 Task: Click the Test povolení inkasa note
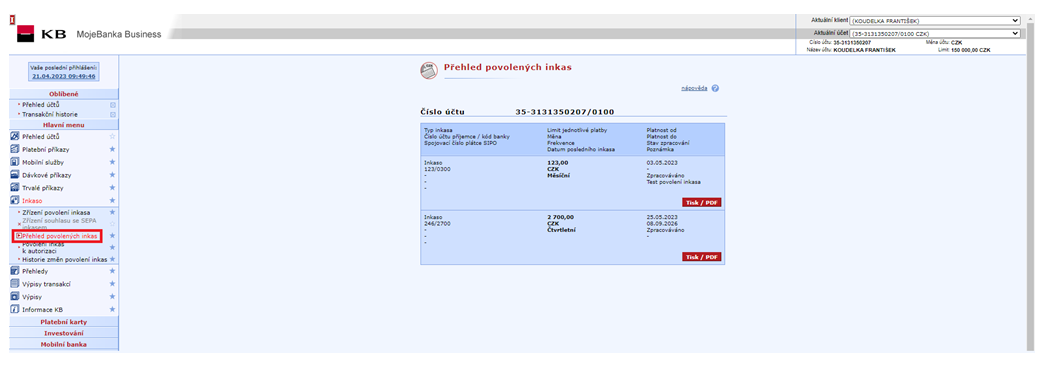pyautogui.click(x=673, y=182)
